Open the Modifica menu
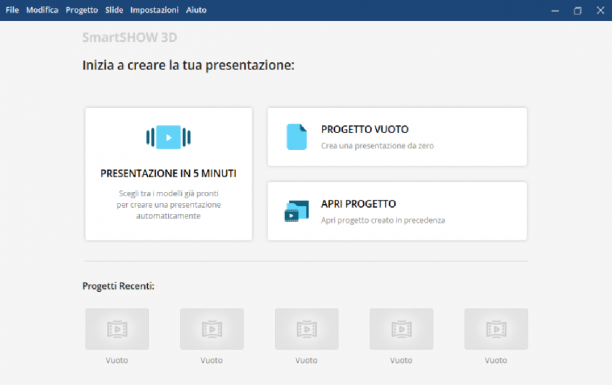 tap(42, 10)
